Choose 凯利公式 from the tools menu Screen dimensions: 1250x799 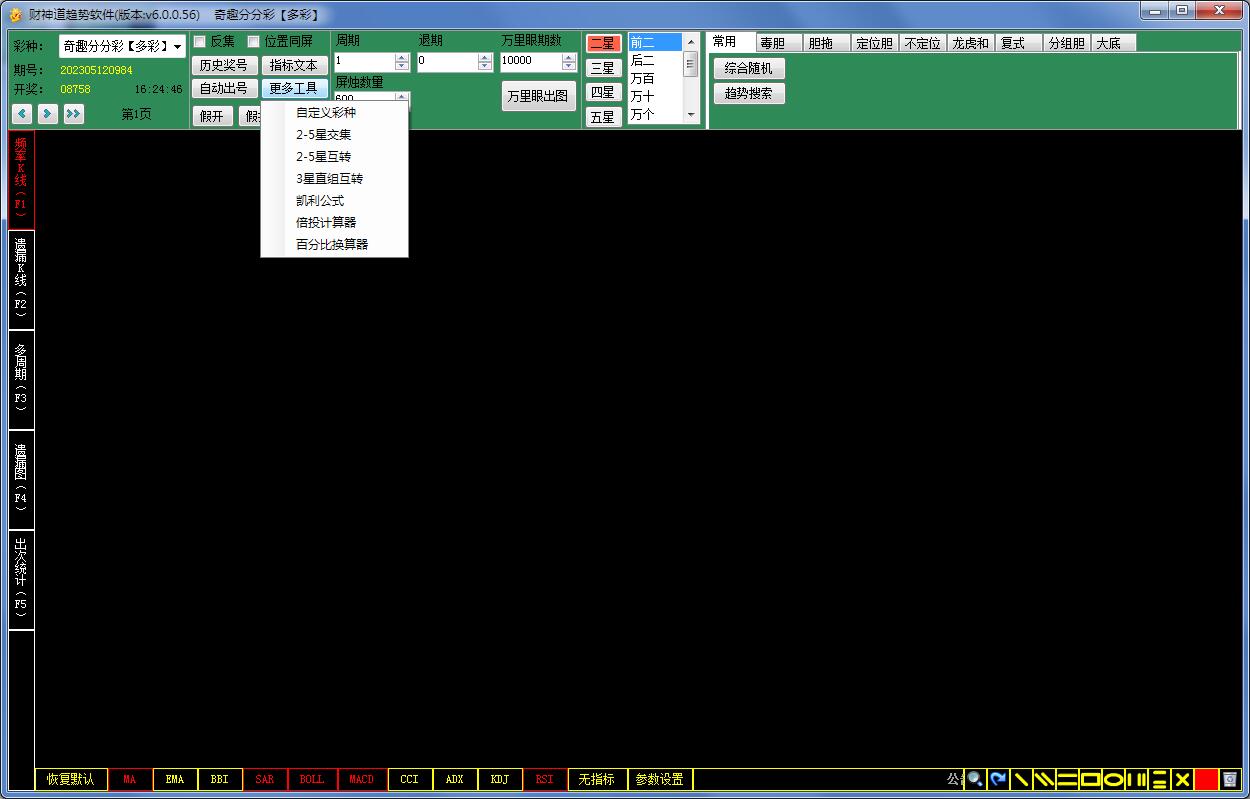(x=320, y=200)
